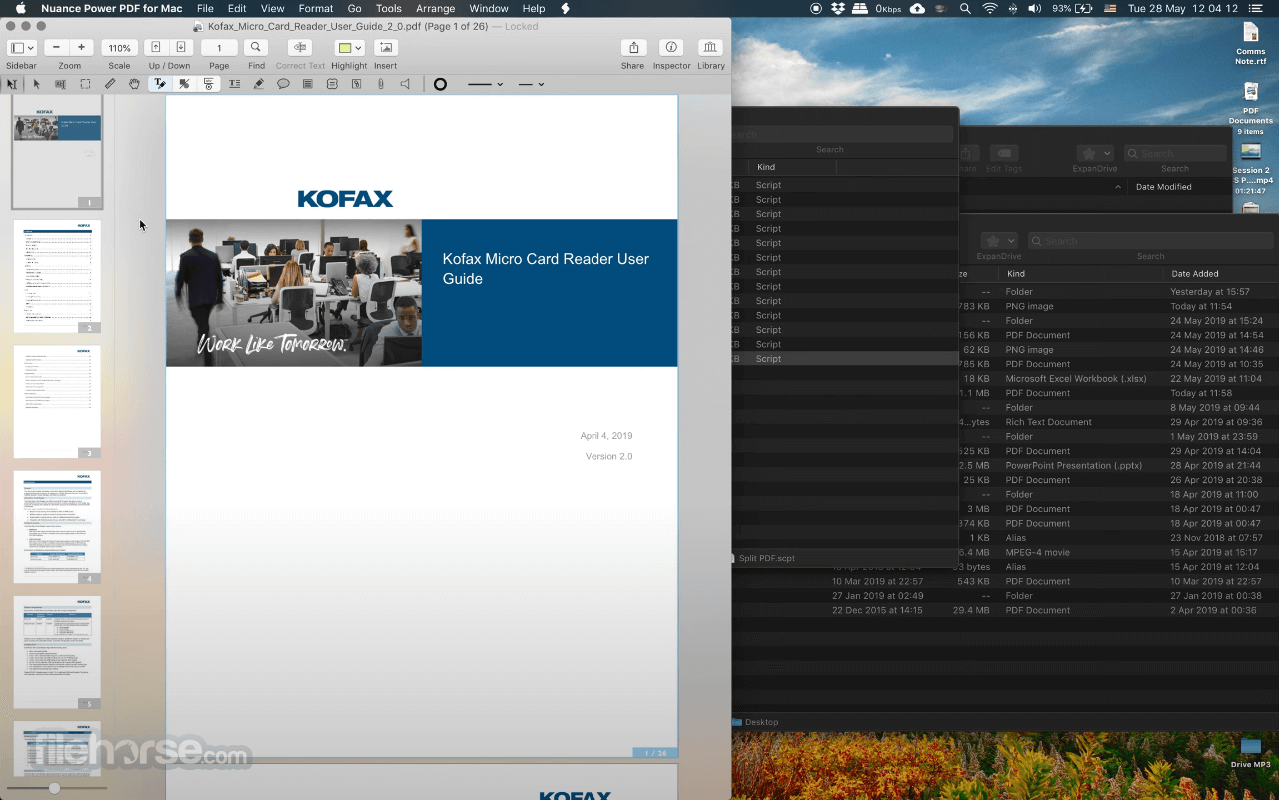Select Rich Text Document row in Finder
The height and width of the screenshot is (800, 1279).
click(x=1048, y=422)
